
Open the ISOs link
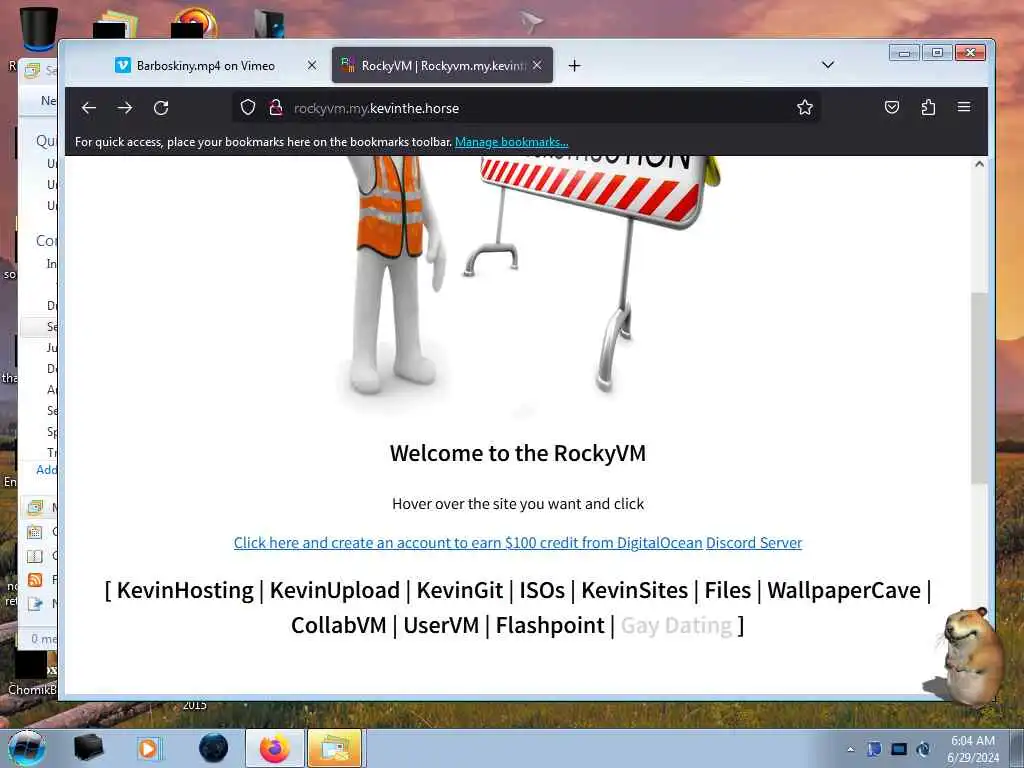point(541,590)
